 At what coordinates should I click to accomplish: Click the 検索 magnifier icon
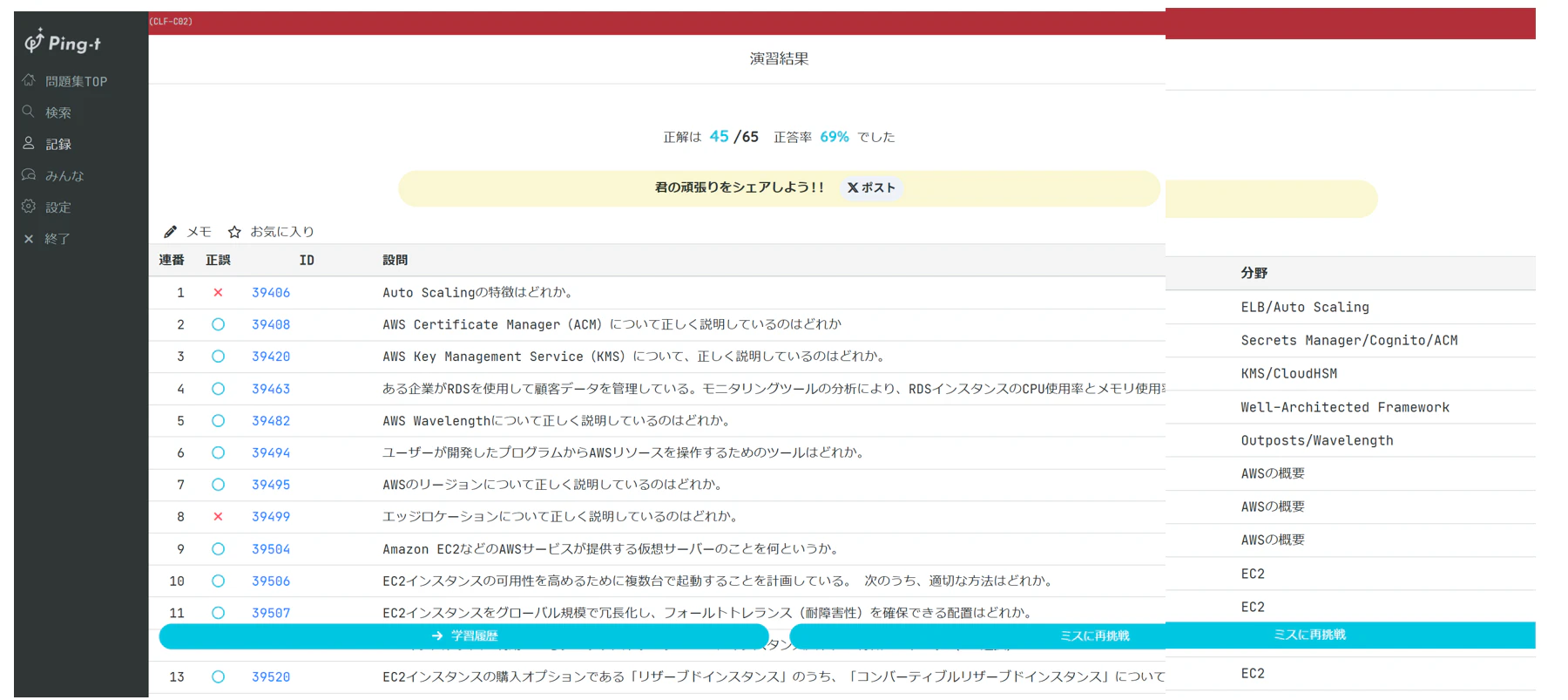coord(29,112)
